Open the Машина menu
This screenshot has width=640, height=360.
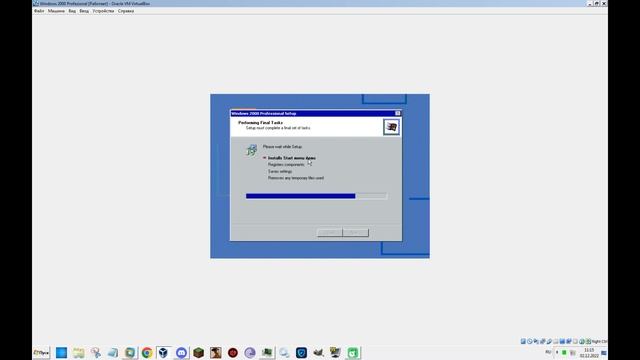point(56,11)
